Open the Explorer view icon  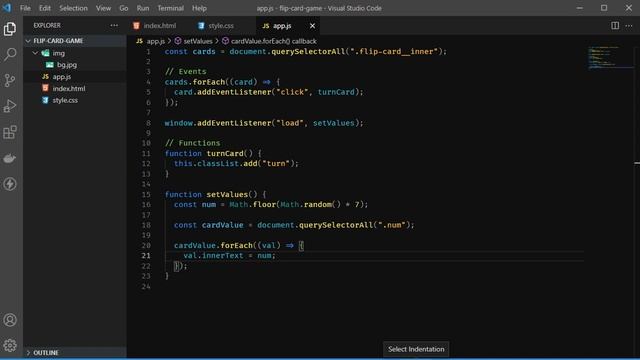pos(10,29)
